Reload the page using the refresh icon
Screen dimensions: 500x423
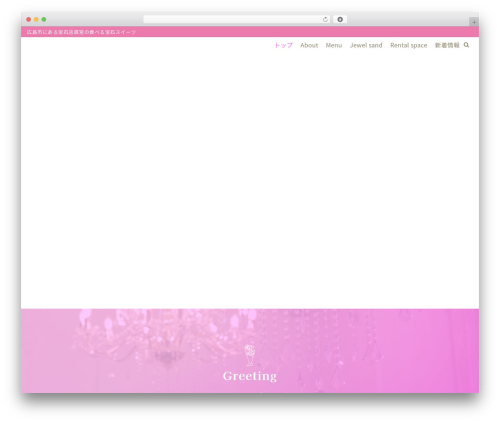pos(325,20)
